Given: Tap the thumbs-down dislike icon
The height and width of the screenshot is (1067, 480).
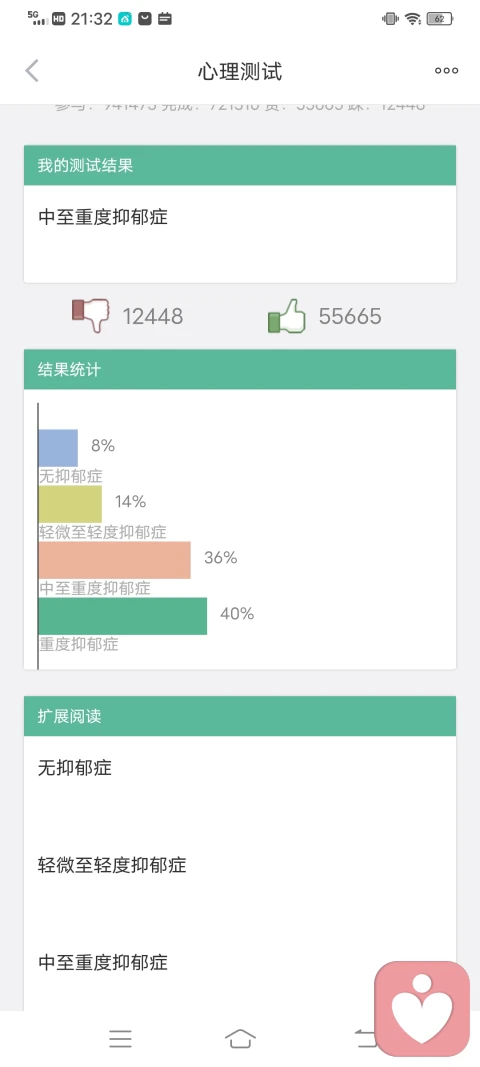Looking at the screenshot, I should coord(91,316).
